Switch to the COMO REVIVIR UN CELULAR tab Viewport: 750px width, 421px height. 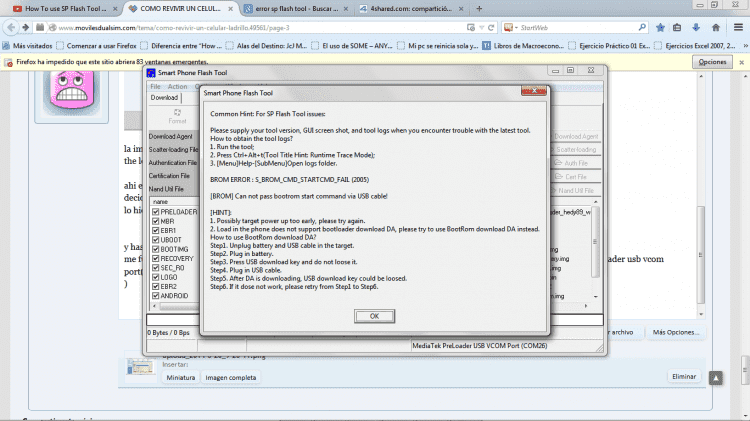point(180,9)
